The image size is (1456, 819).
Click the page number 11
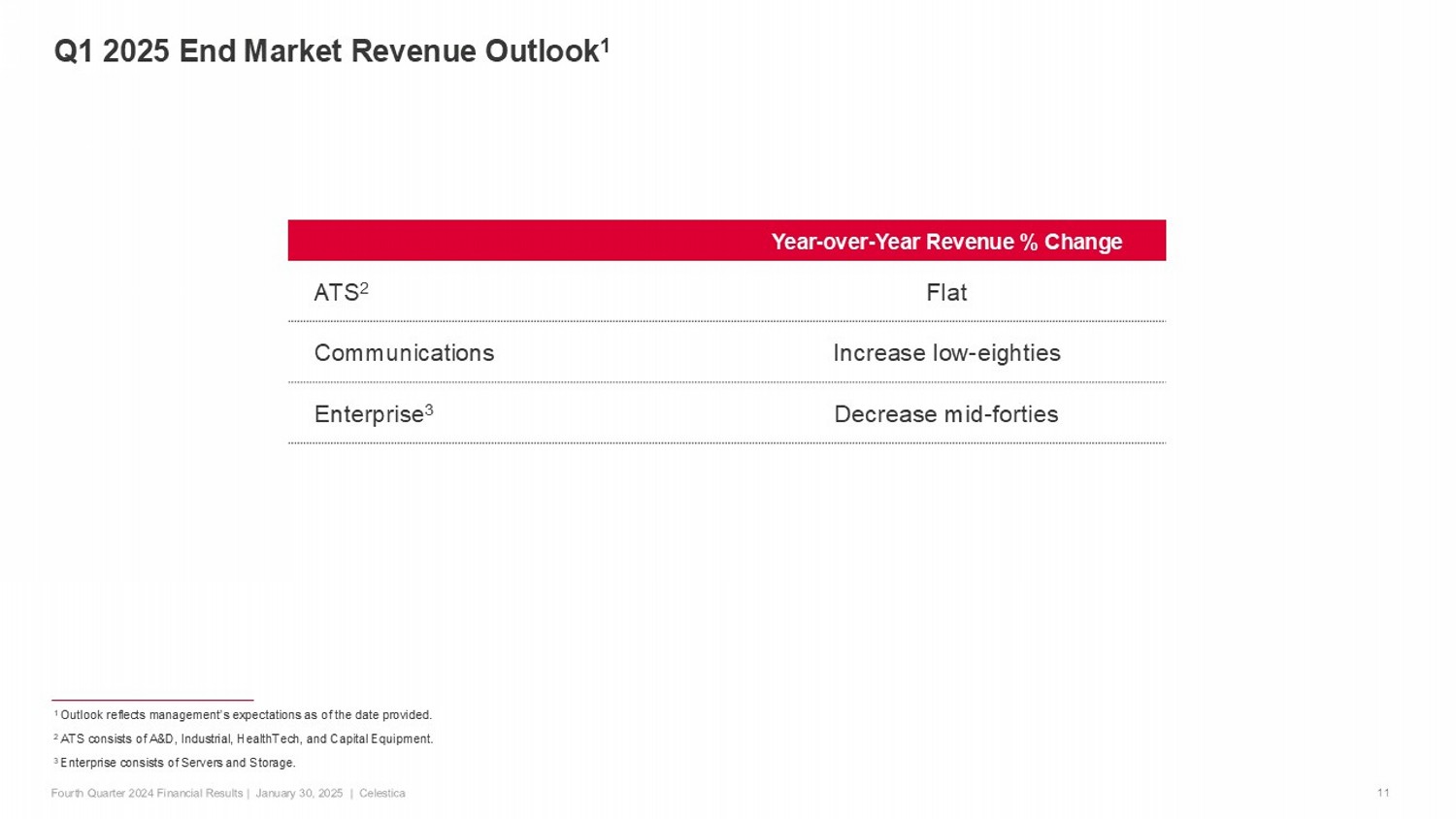point(1383,793)
